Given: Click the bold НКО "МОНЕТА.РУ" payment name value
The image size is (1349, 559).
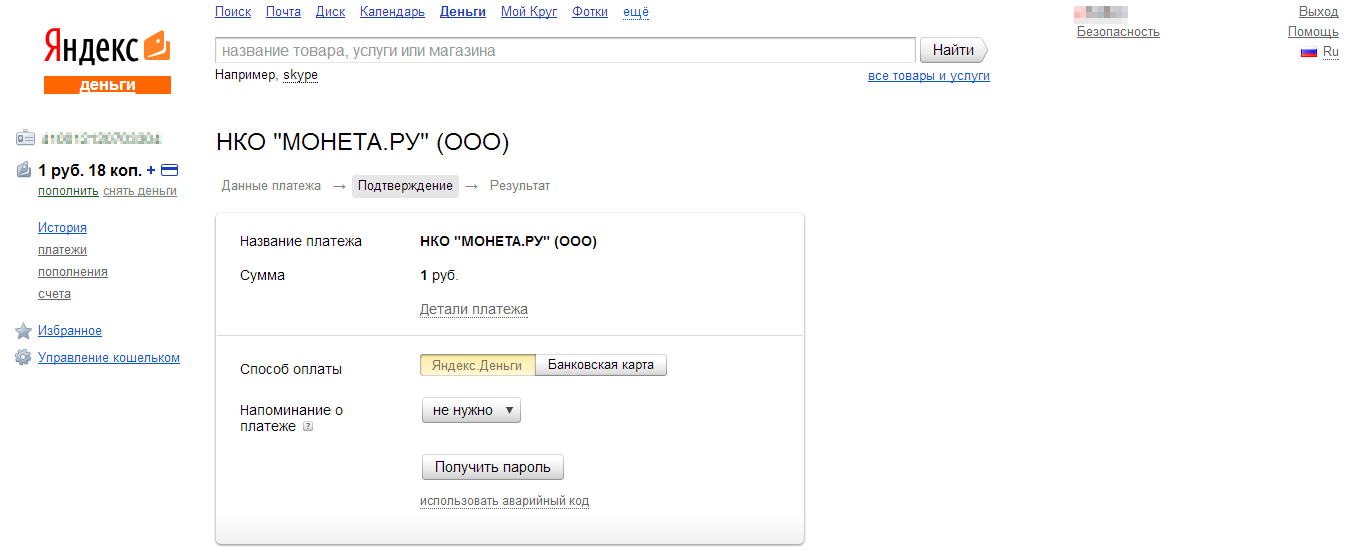Looking at the screenshot, I should pyautogui.click(x=508, y=242).
